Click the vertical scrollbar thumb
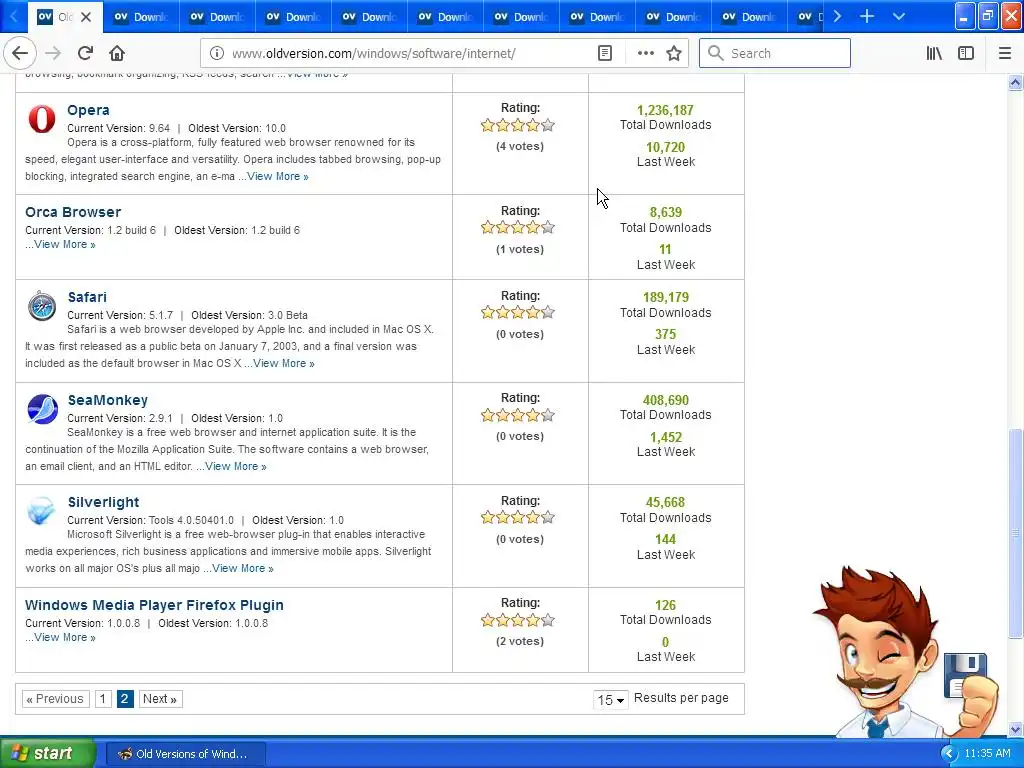 (1015, 532)
